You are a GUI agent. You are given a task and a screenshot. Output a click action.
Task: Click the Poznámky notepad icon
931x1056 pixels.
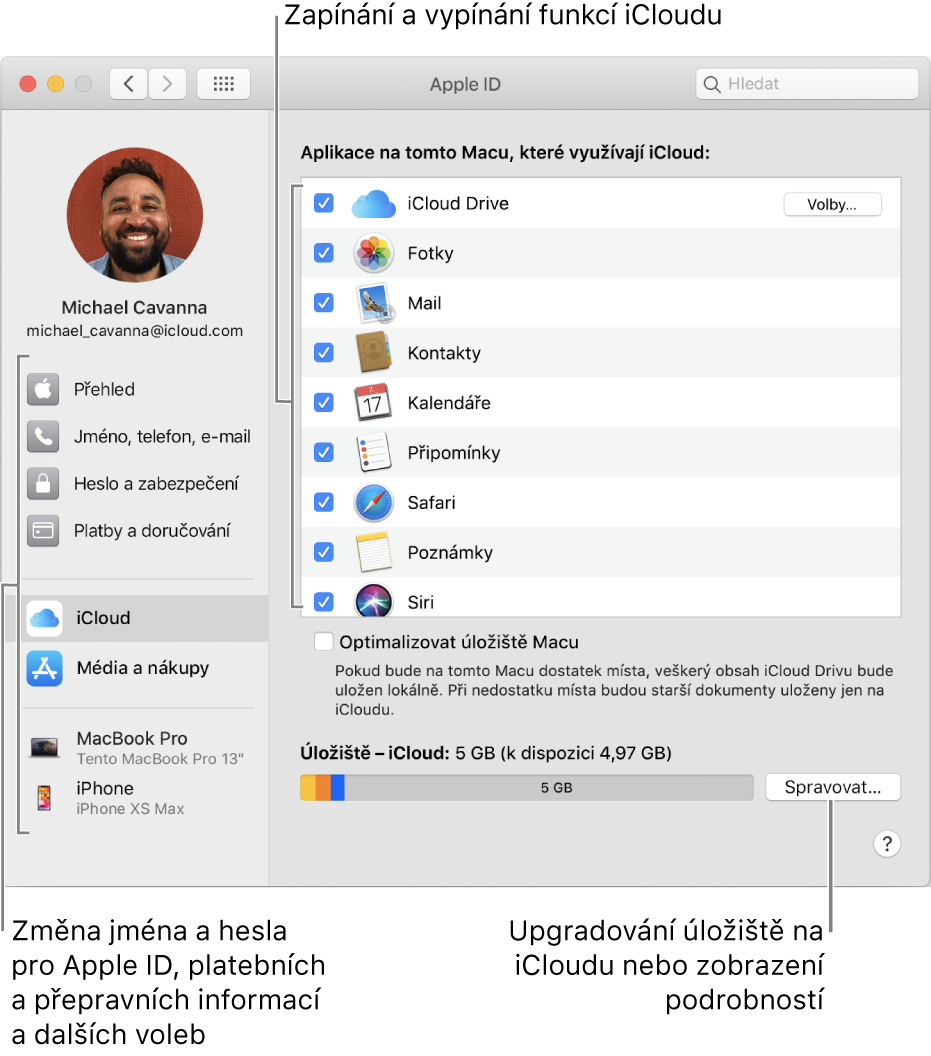pyautogui.click(x=374, y=552)
